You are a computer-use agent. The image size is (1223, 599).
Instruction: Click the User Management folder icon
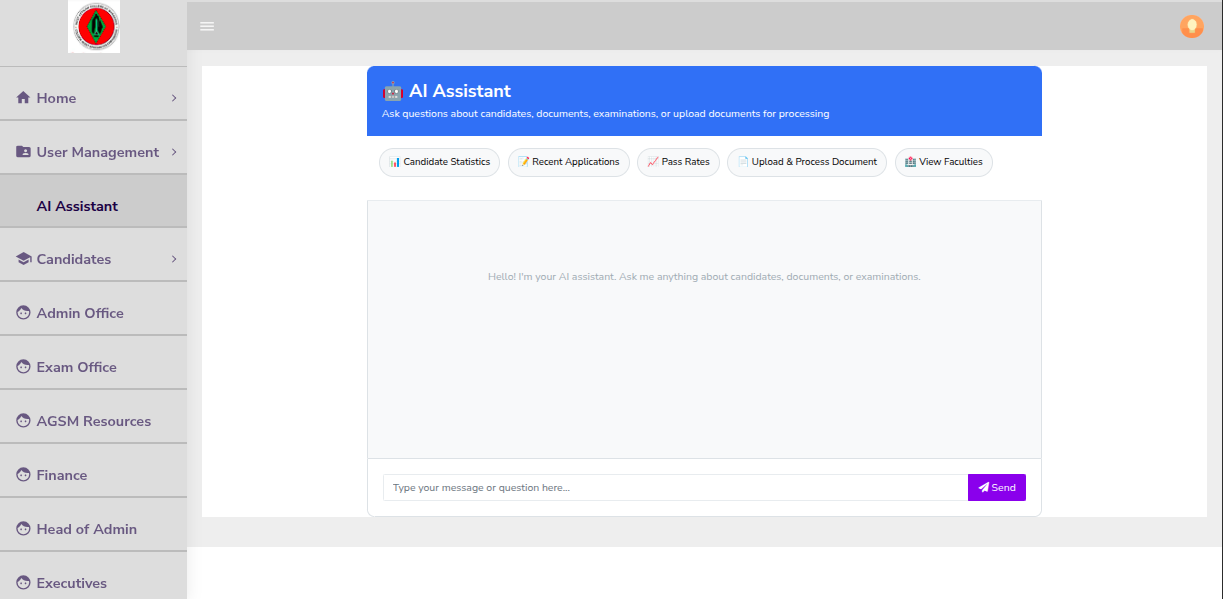pyautogui.click(x=23, y=152)
